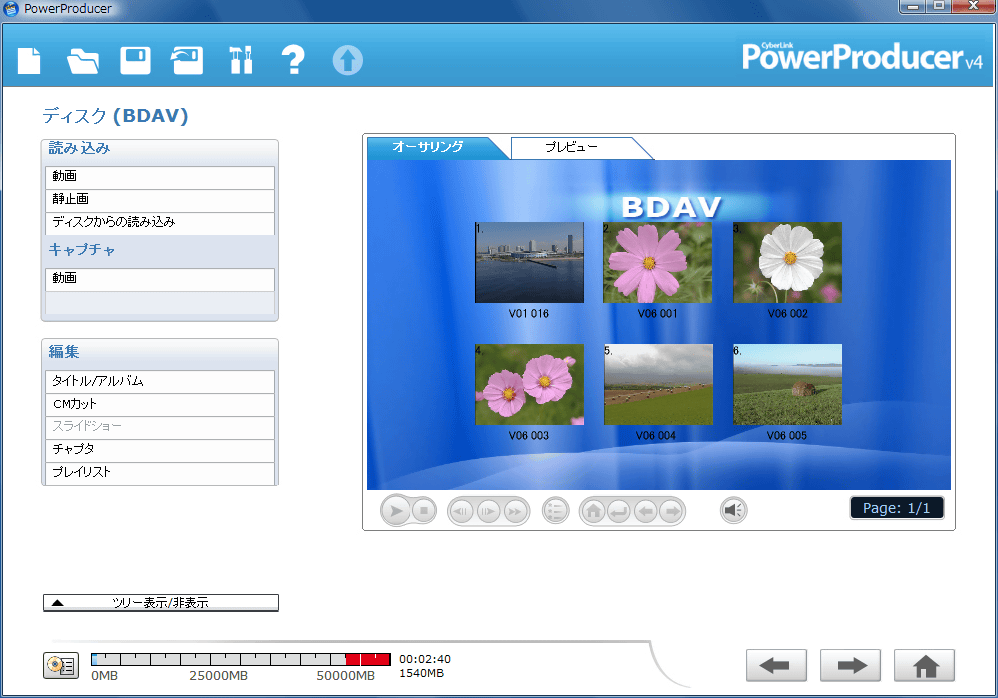Screen dimensions: 998x698
Task: Click the 00:02:40 duration readout
Action: (x=425, y=659)
